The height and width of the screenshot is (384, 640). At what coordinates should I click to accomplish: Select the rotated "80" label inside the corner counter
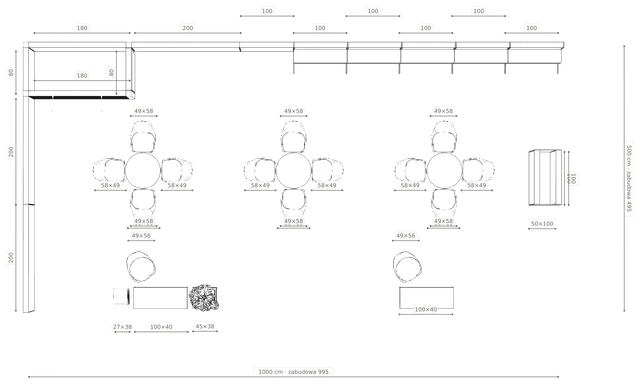coord(111,72)
